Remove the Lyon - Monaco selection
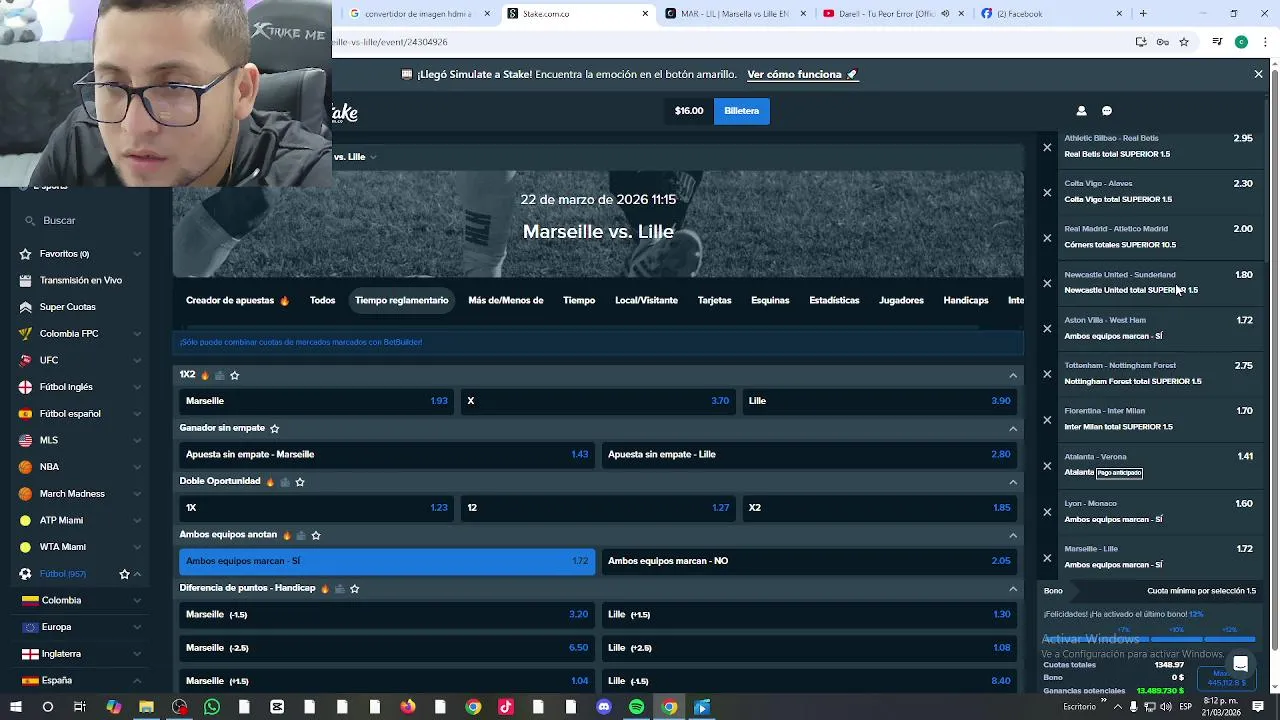This screenshot has height=720, width=1280. [x=1047, y=511]
